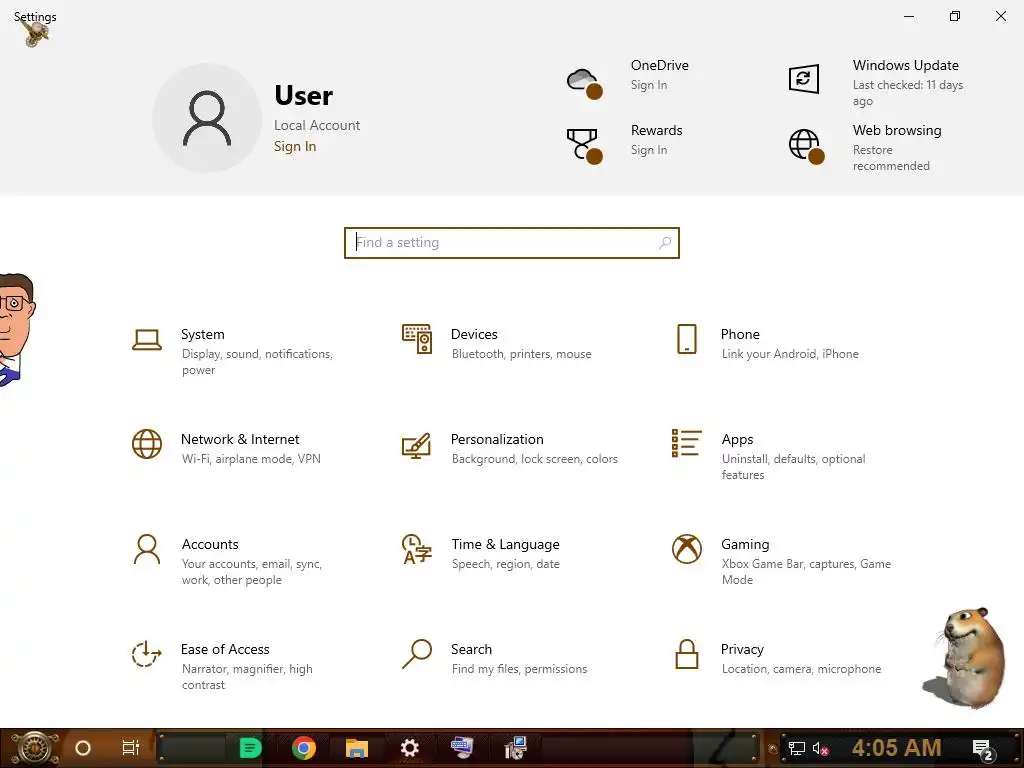Click the Sign In link under Local Account
Viewport: 1024px width, 768px height.
[x=295, y=146]
